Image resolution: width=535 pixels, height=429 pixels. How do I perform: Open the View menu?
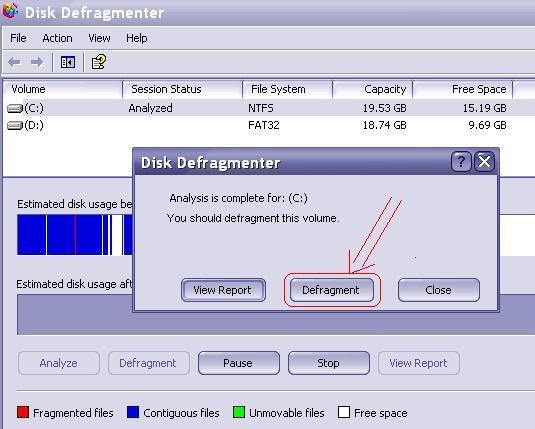tap(99, 38)
